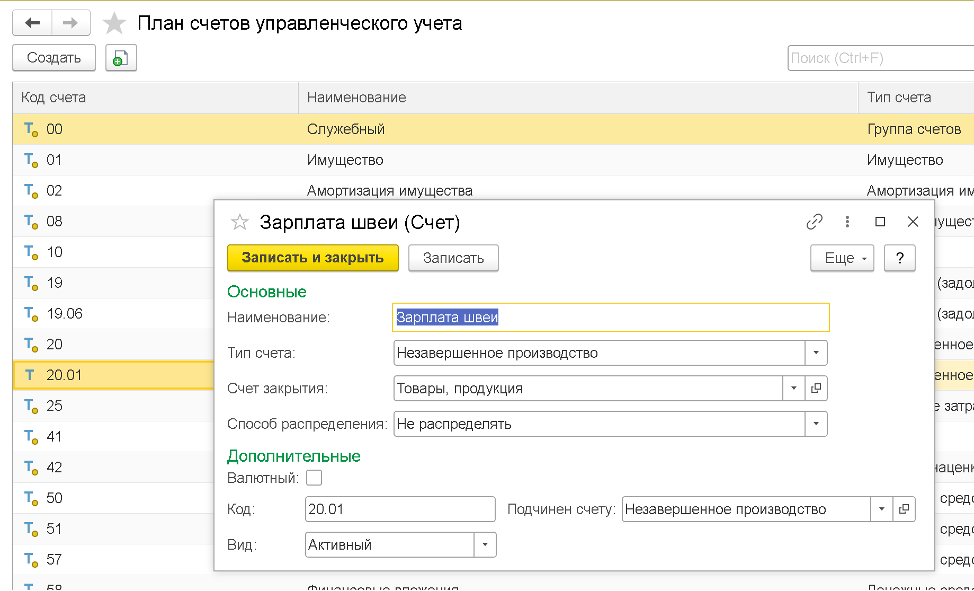Click the create-by-copying icon next to Создать
Viewport: 974px width, 591px height.
tap(120, 59)
